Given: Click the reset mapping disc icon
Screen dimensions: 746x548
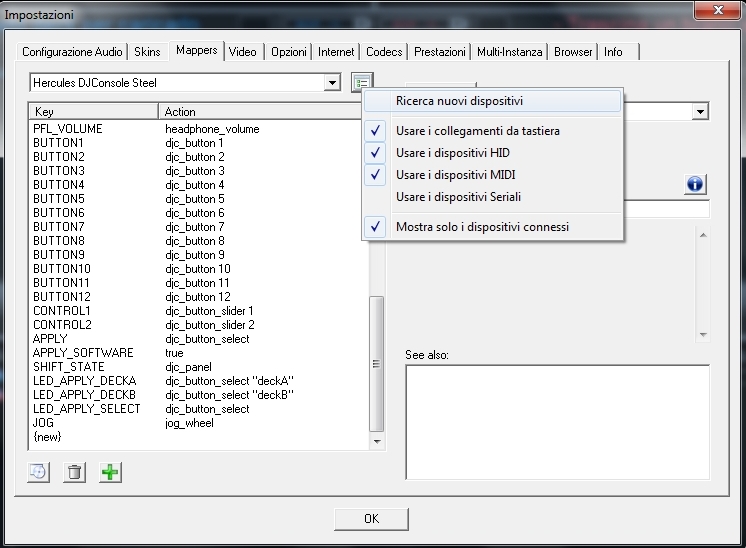Looking at the screenshot, I should click(x=39, y=472).
